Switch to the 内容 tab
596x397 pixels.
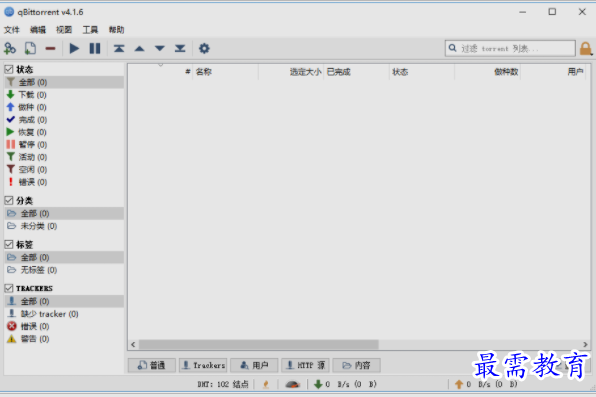(357, 365)
